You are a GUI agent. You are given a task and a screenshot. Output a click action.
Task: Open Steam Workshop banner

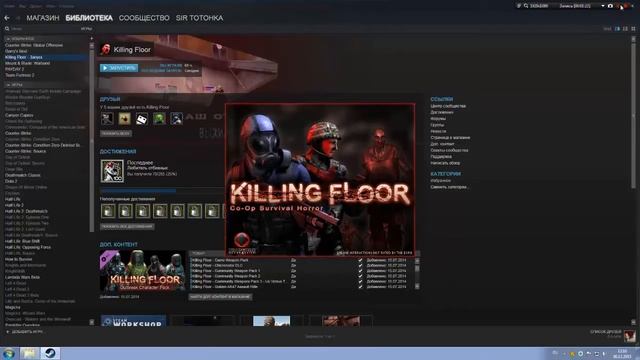point(133,321)
